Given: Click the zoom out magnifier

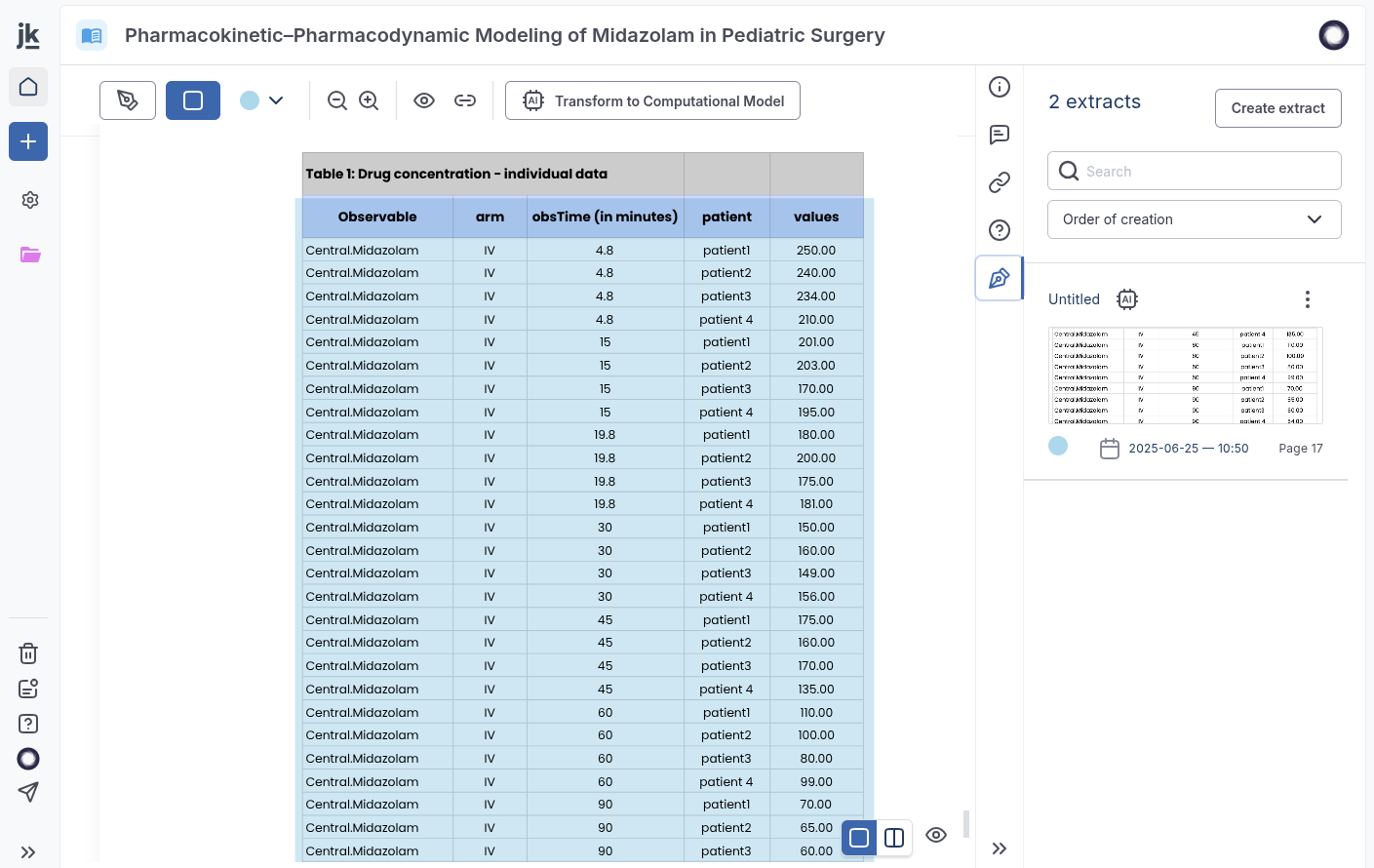Looking at the screenshot, I should [337, 100].
